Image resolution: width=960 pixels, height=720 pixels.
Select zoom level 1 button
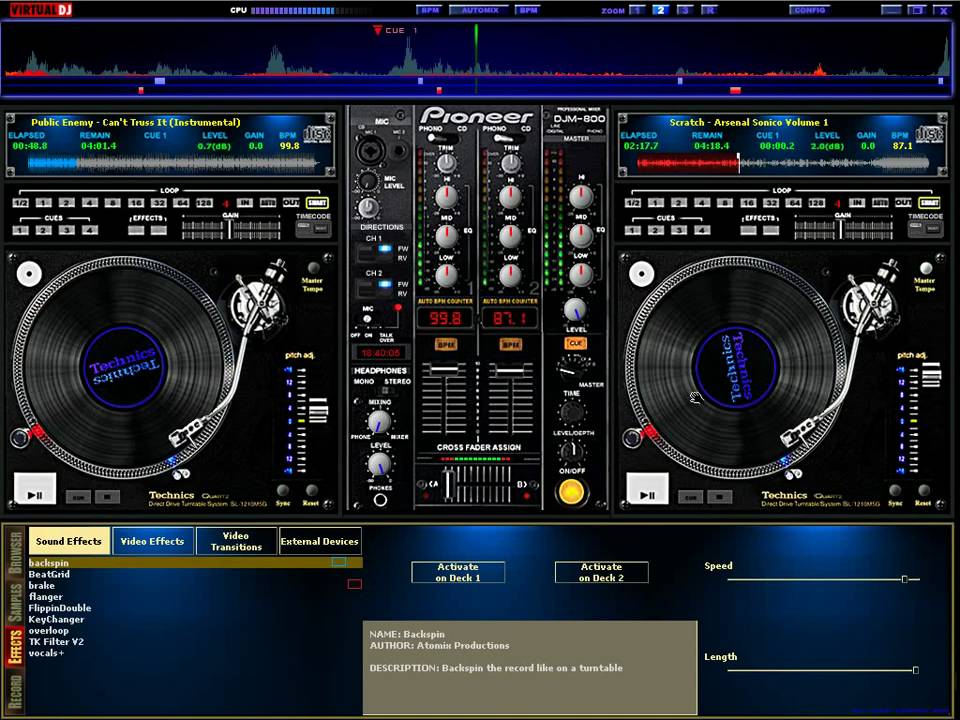pos(637,10)
